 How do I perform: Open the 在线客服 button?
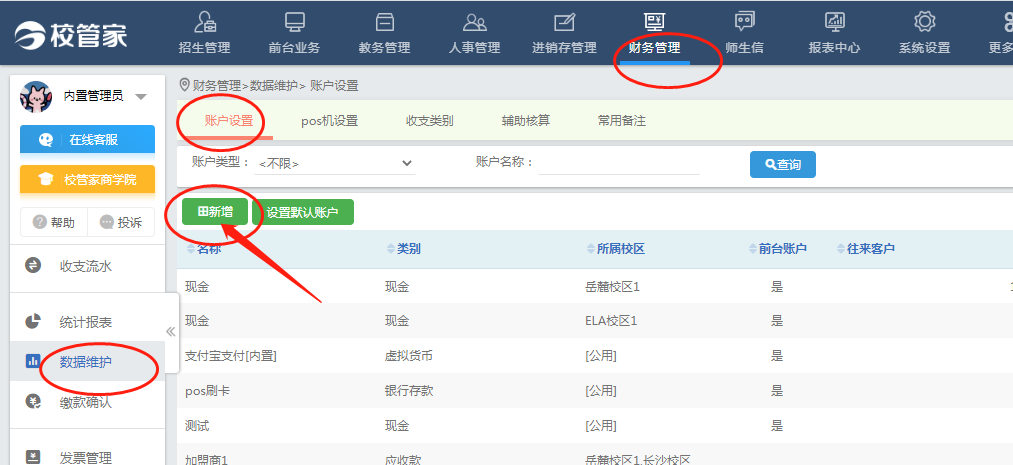point(87,140)
